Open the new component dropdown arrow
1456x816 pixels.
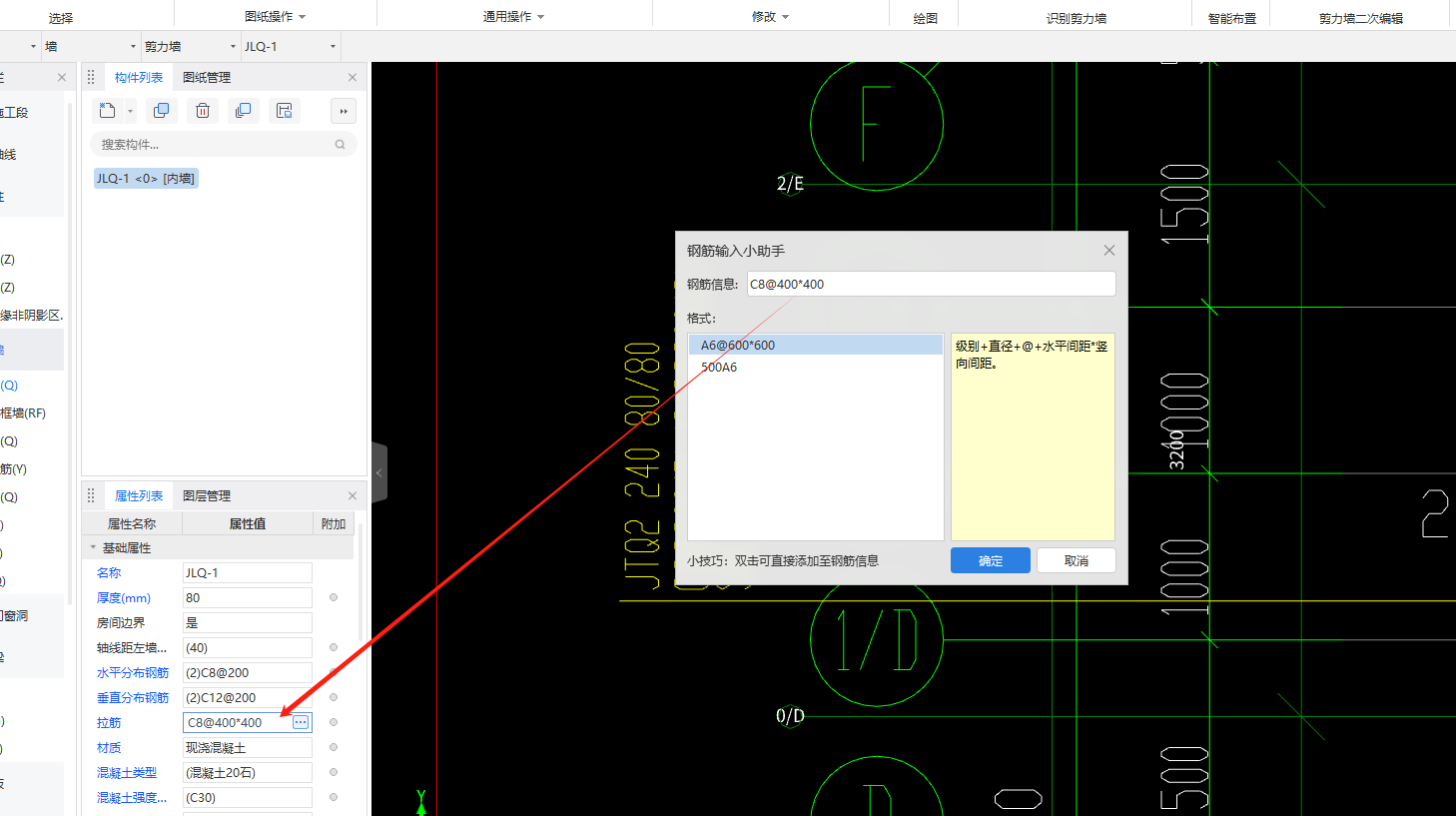click(130, 112)
